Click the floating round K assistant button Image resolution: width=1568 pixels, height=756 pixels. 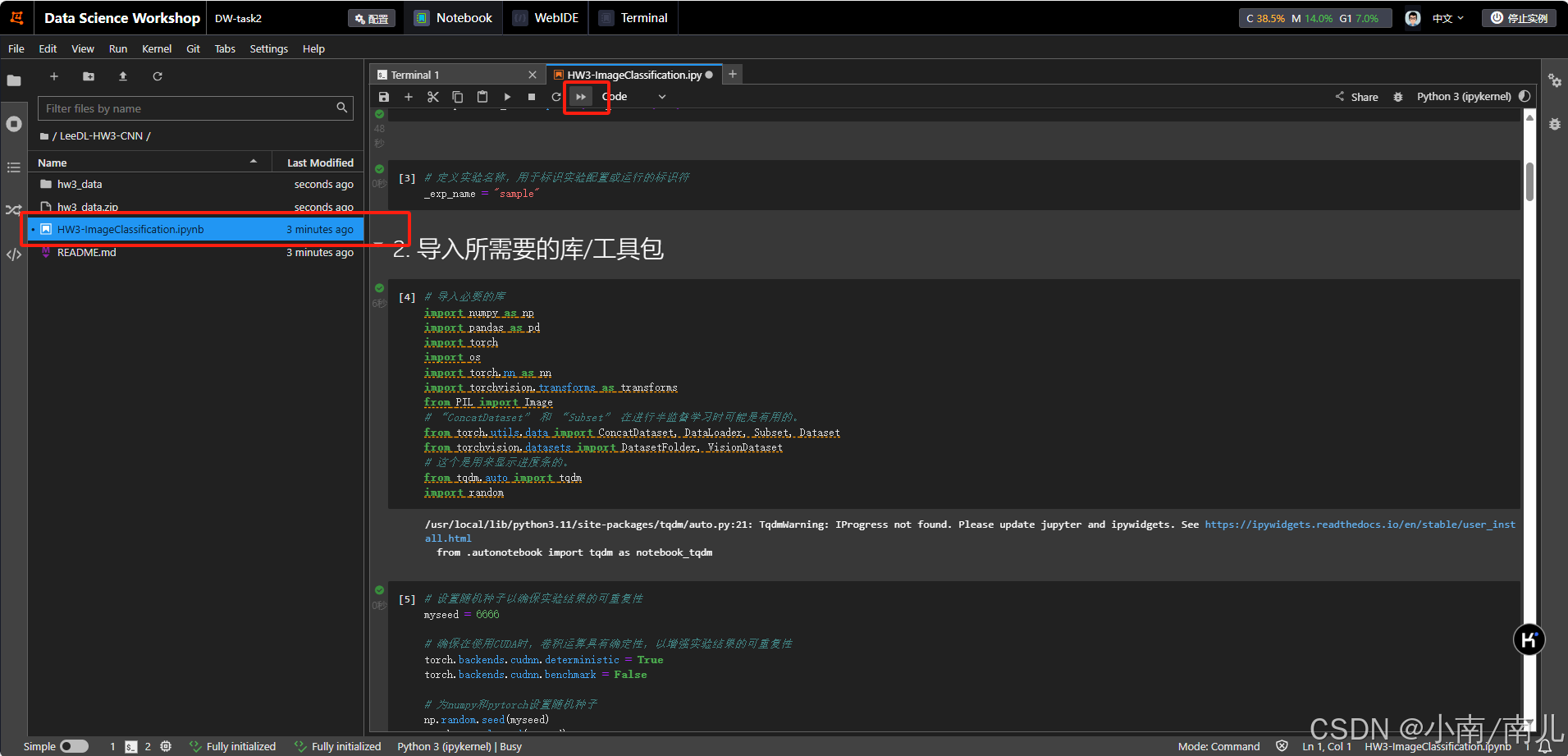coord(1529,640)
